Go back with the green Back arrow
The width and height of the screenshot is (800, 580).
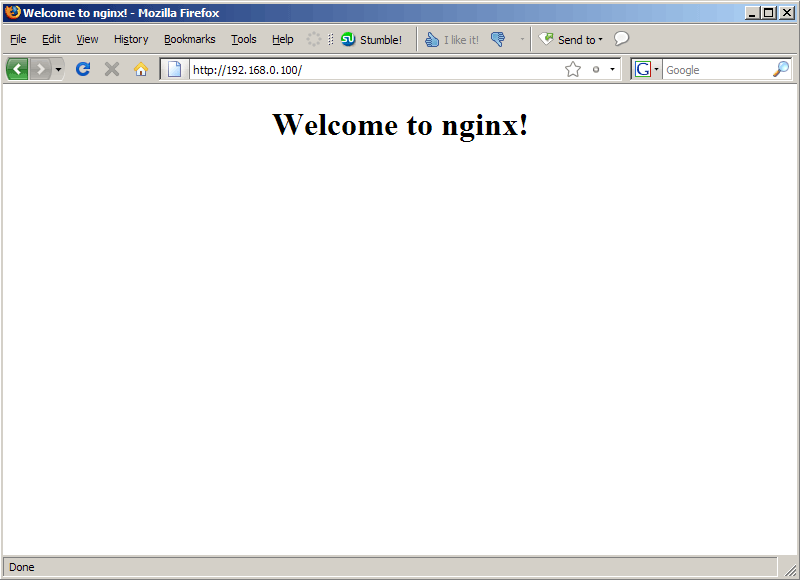pyautogui.click(x=17, y=69)
